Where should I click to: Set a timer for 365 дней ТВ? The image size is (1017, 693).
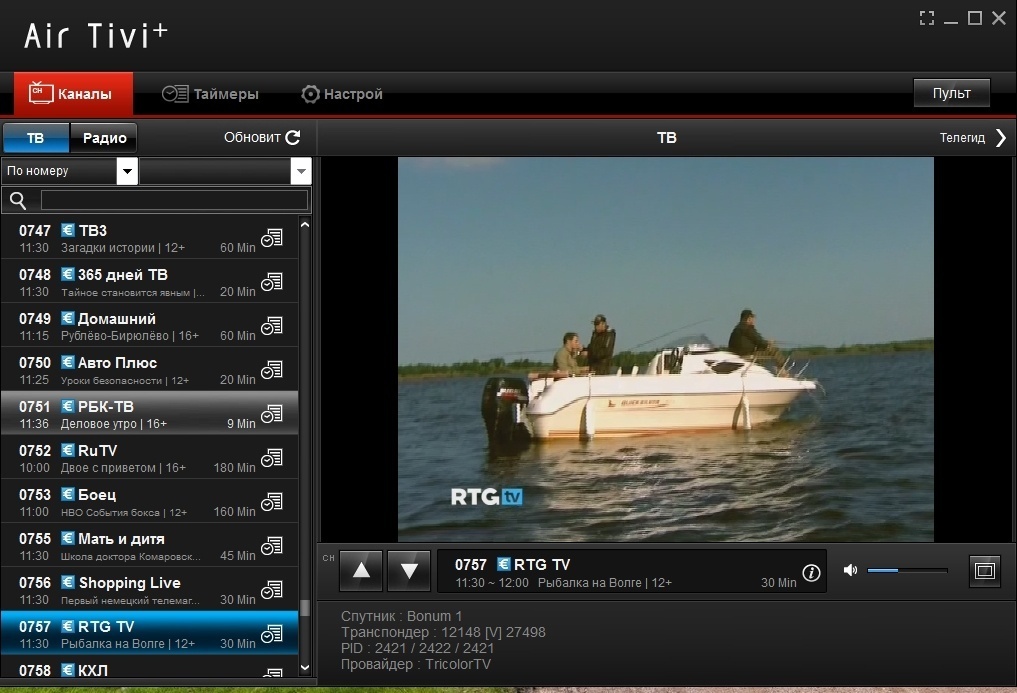(272, 282)
